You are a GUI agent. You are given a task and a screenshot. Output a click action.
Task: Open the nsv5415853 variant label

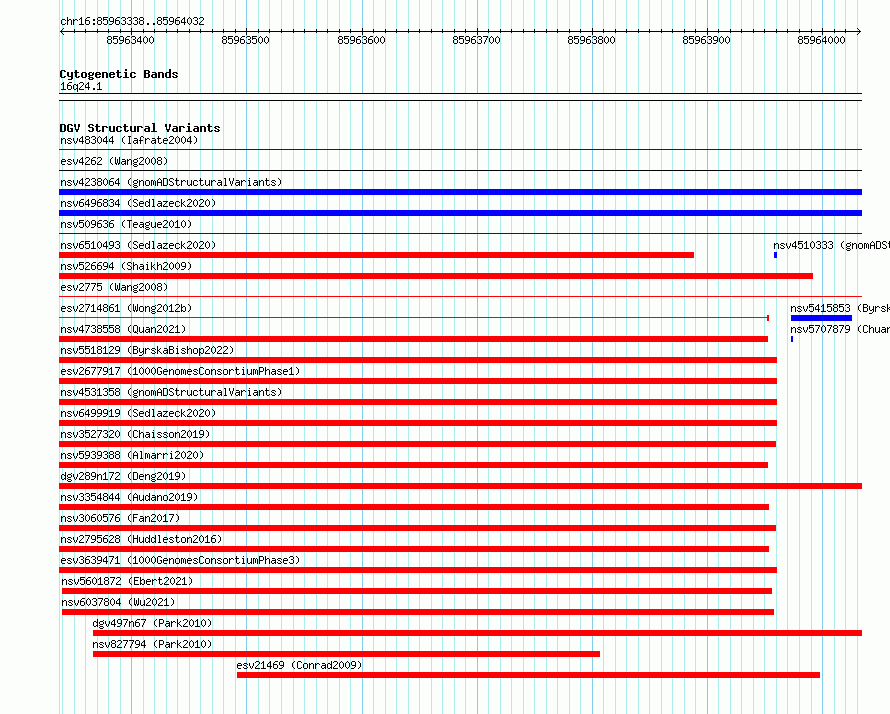pyautogui.click(x=840, y=308)
